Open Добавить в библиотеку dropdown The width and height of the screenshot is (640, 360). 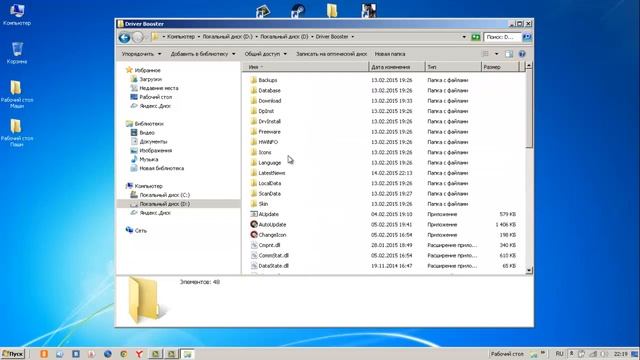[x=203, y=54]
